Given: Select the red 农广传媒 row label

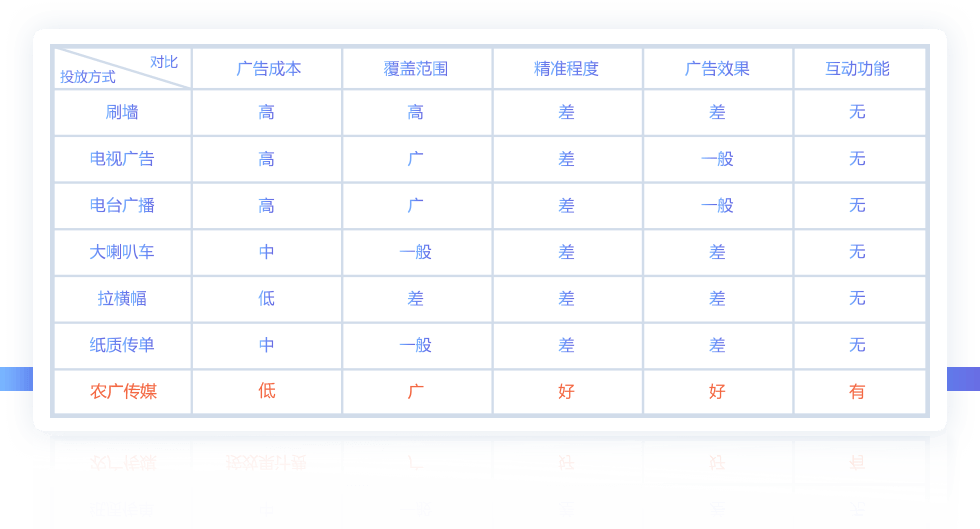Looking at the screenshot, I should (123, 391).
